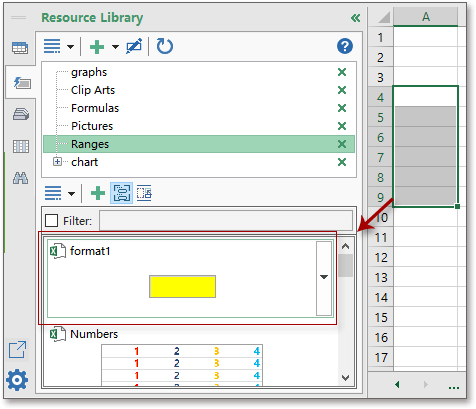Expand the chart tree node
The width and height of the screenshot is (476, 409).
tap(57, 162)
